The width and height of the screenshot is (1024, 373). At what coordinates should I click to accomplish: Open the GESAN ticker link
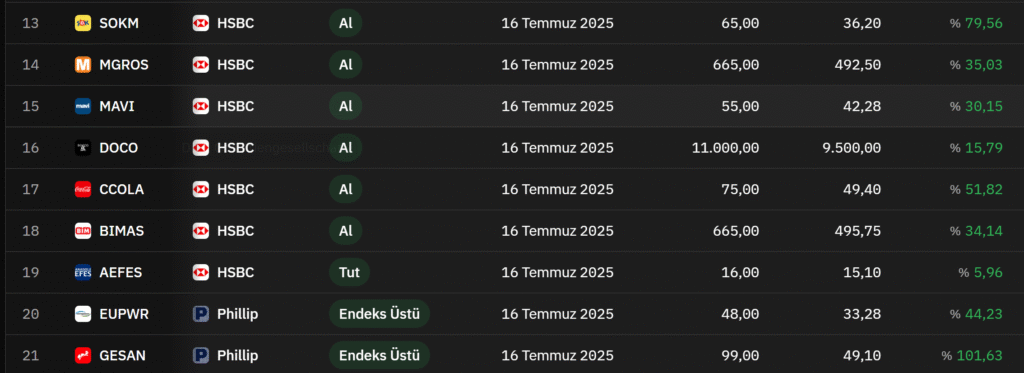click(122, 355)
